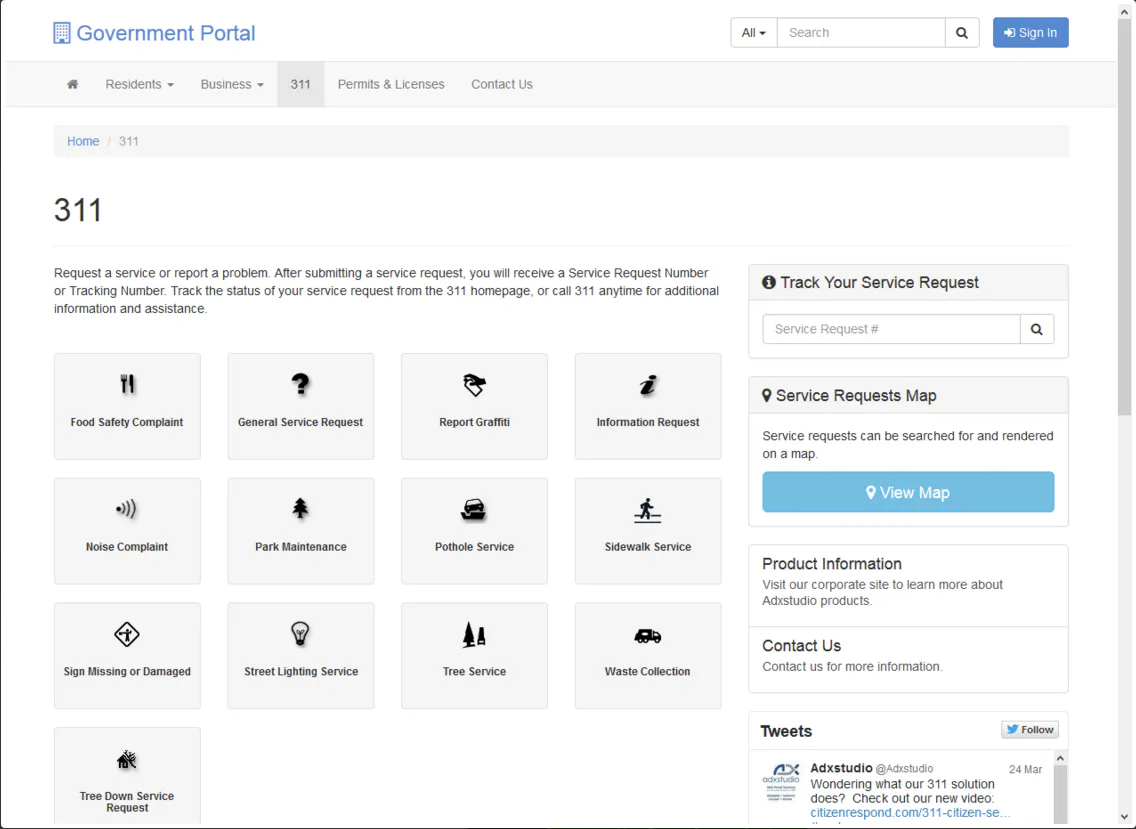Follow Adxstudio with the Follow button

point(1030,730)
